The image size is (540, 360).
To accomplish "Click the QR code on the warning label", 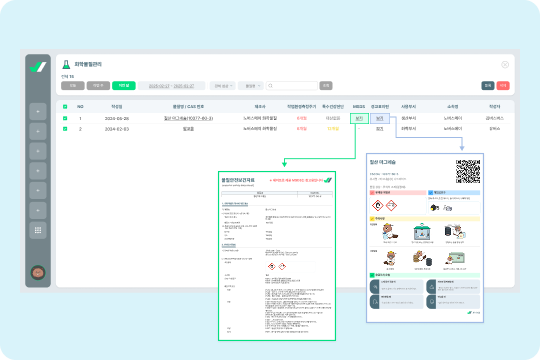I will (468, 171).
